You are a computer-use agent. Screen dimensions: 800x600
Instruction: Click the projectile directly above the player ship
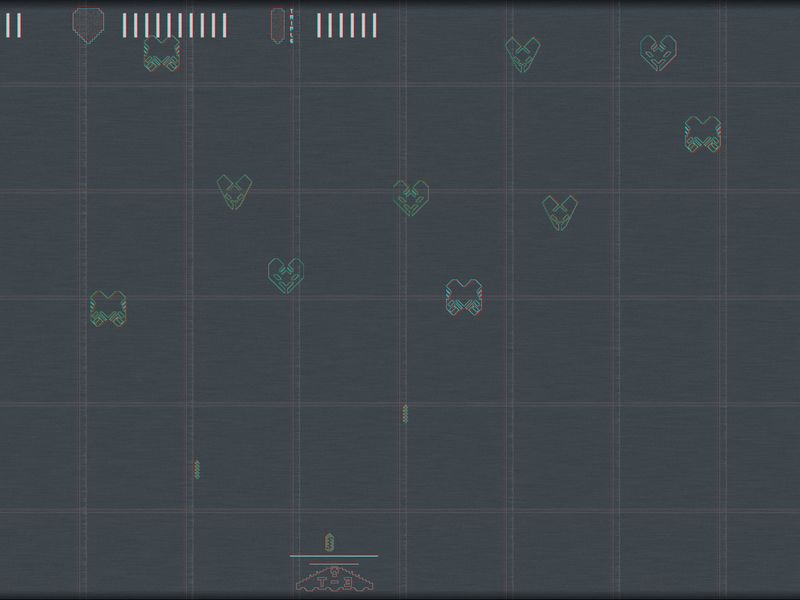330,542
